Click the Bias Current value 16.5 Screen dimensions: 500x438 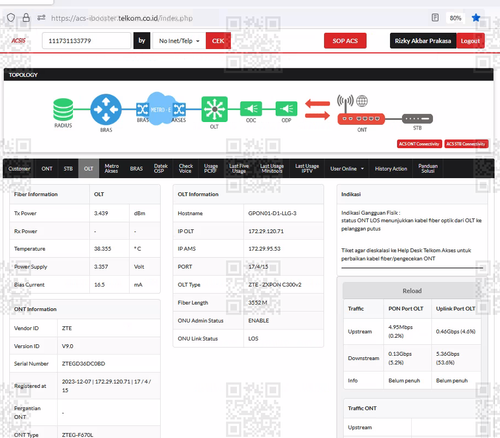point(99,285)
